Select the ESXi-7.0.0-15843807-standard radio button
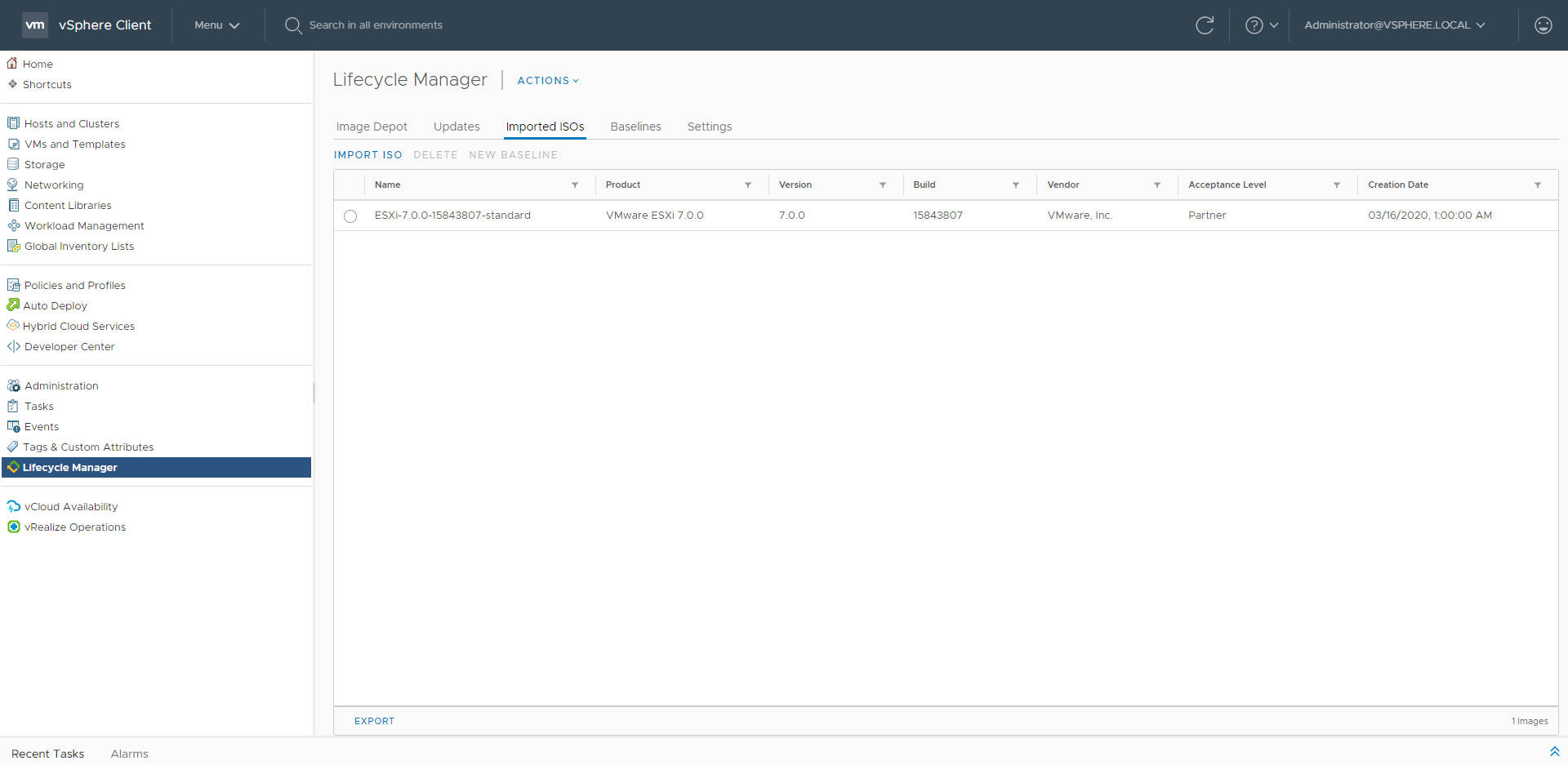 350,216
